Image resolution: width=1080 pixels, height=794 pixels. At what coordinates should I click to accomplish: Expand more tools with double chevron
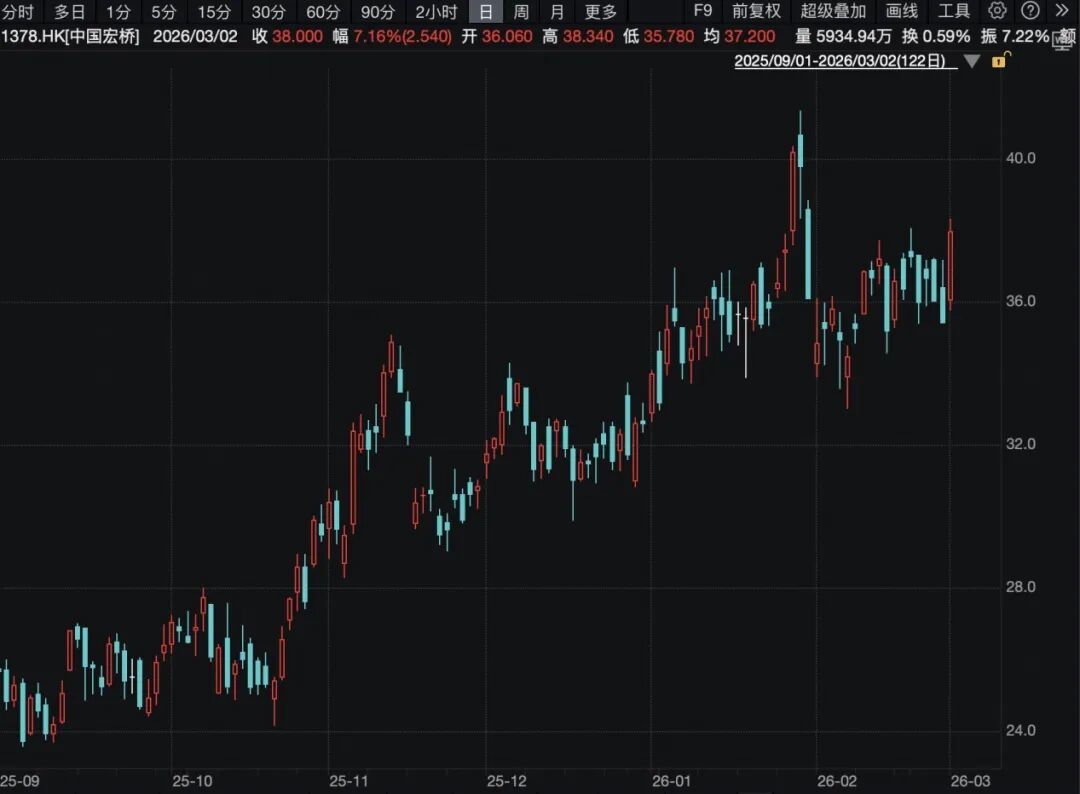click(x=1062, y=11)
